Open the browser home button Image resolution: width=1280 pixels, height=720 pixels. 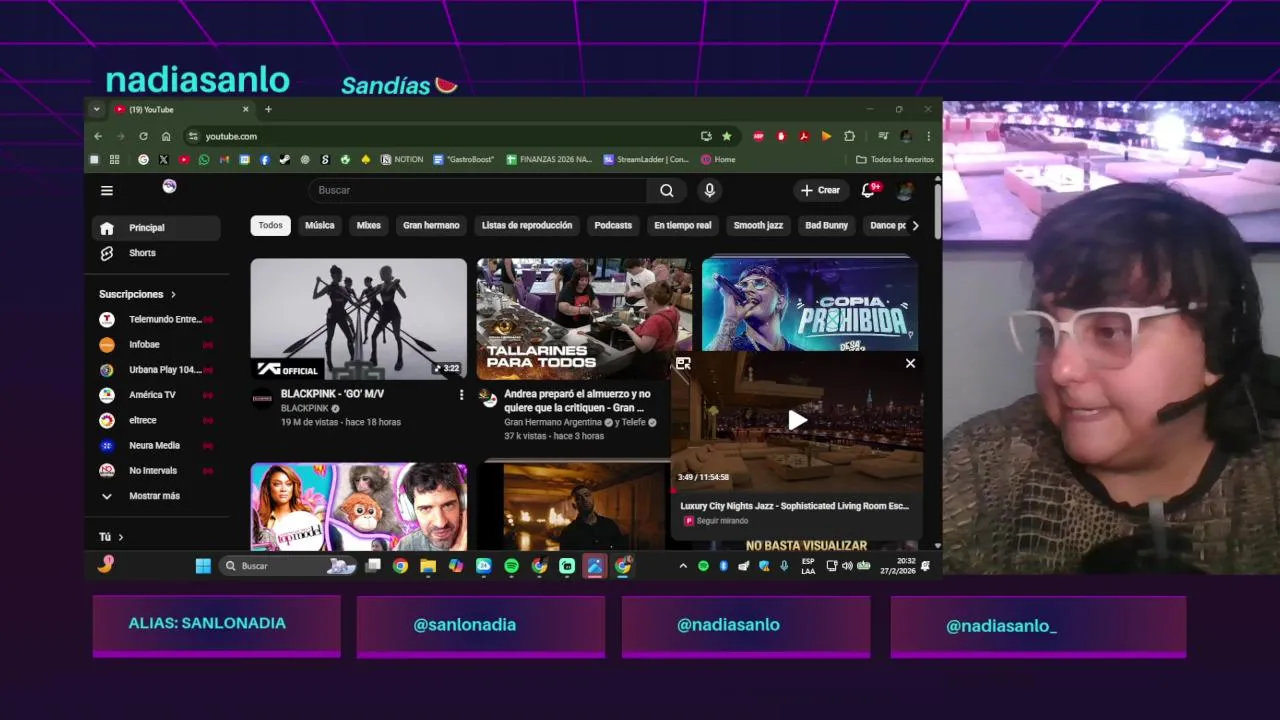click(166, 136)
